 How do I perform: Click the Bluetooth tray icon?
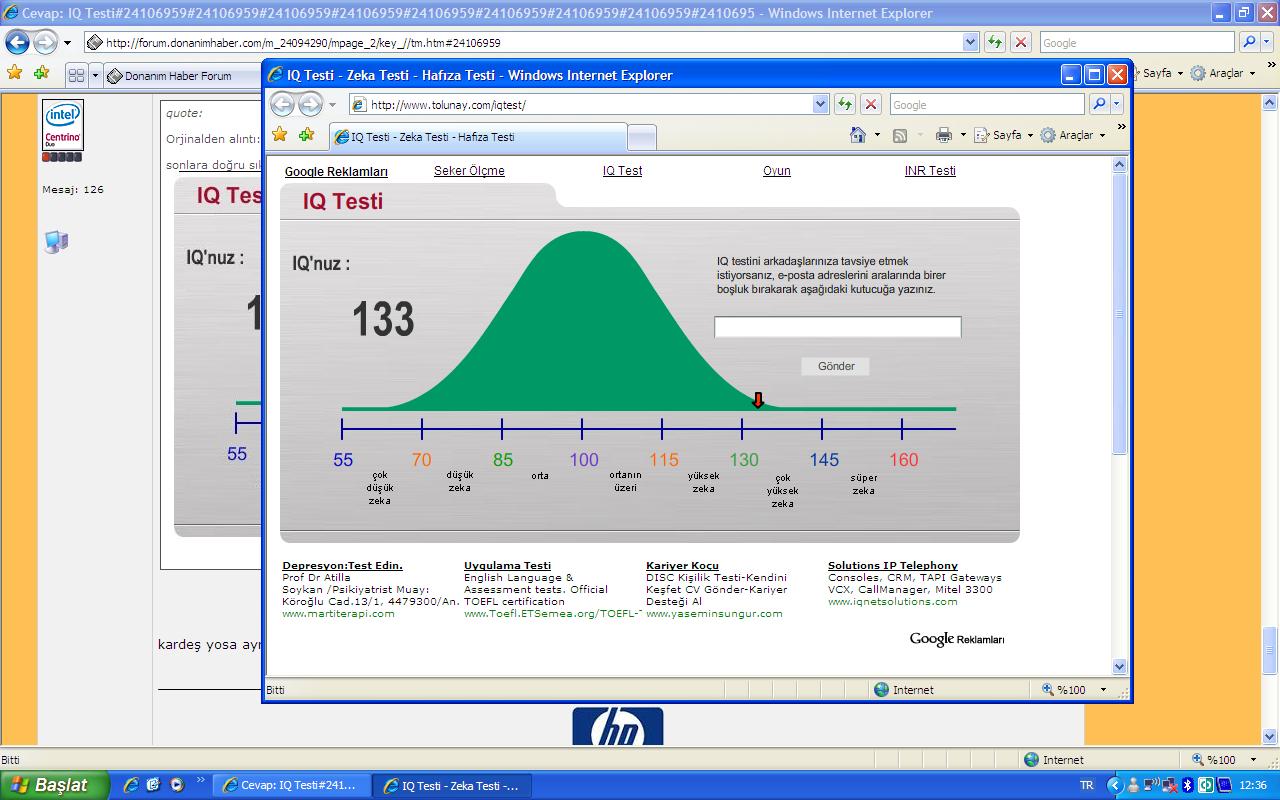coord(1188,786)
